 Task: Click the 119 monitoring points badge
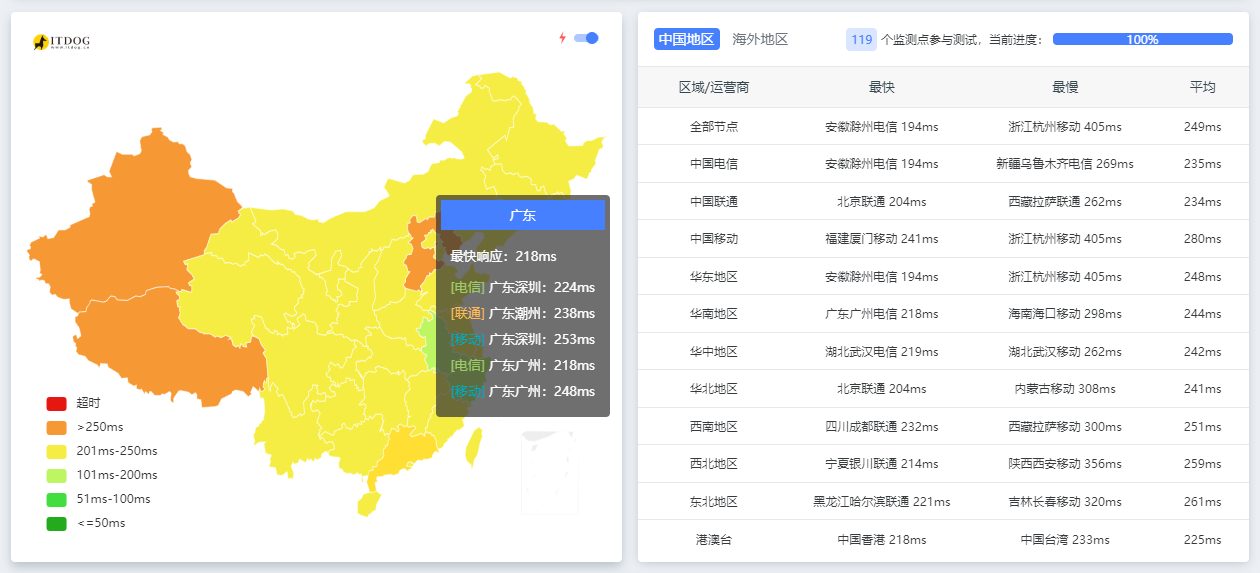click(861, 39)
